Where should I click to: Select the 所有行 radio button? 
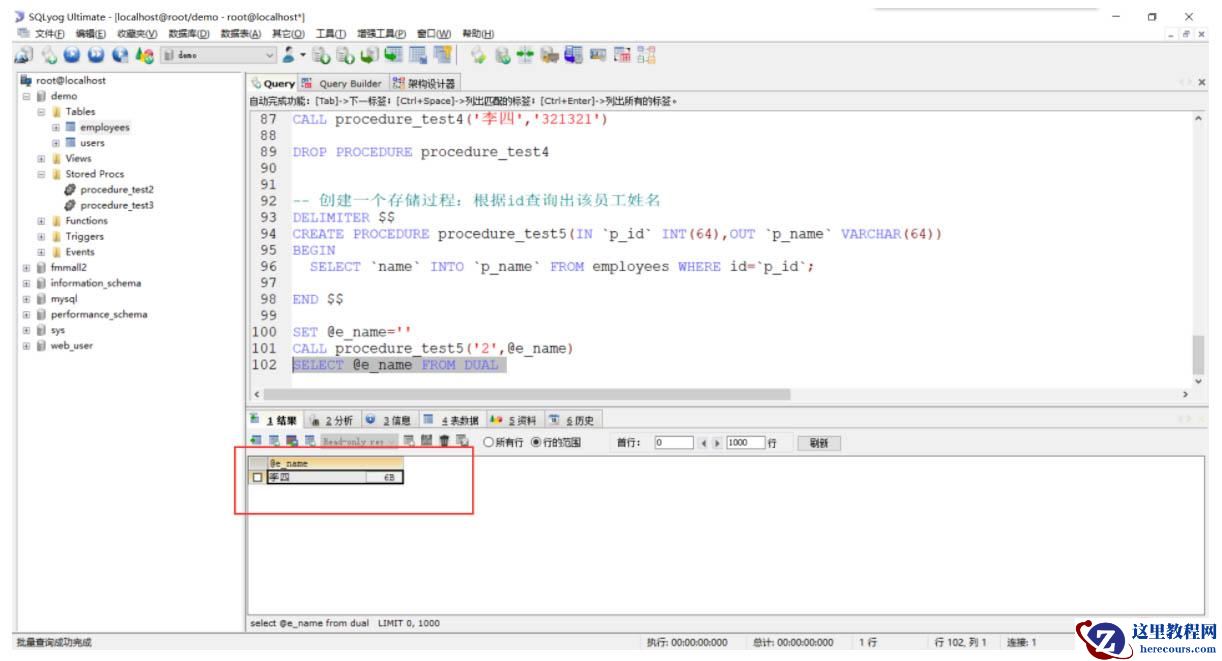488,442
